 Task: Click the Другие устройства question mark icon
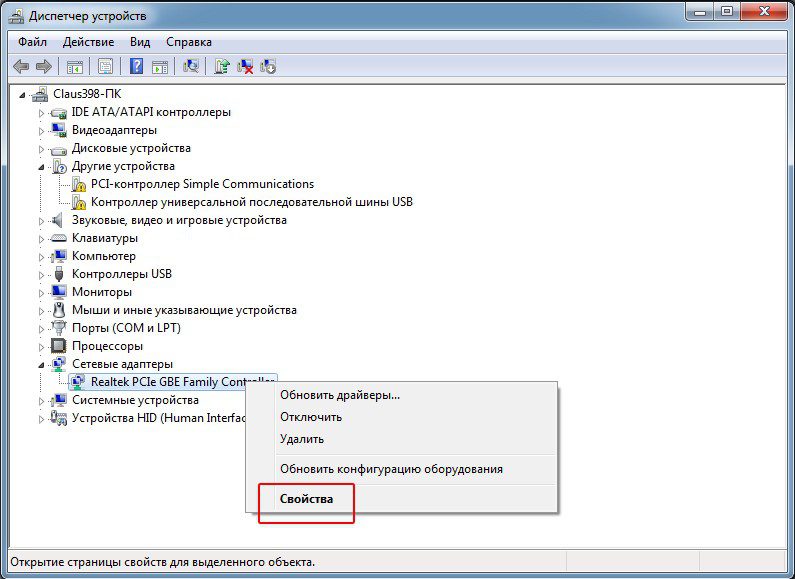click(x=59, y=166)
